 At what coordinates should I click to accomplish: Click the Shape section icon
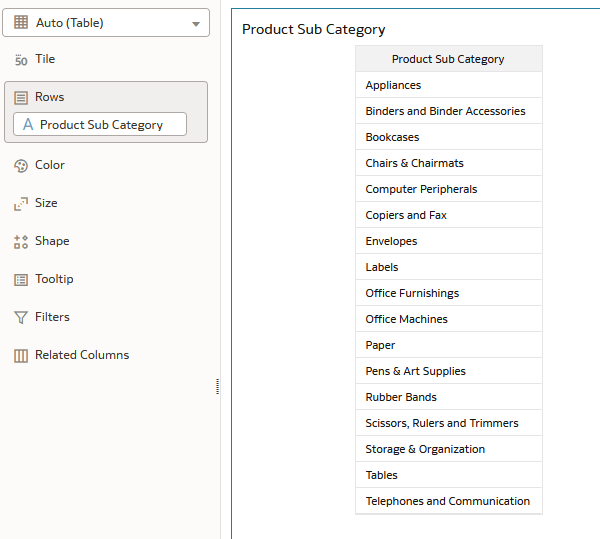(x=21, y=242)
